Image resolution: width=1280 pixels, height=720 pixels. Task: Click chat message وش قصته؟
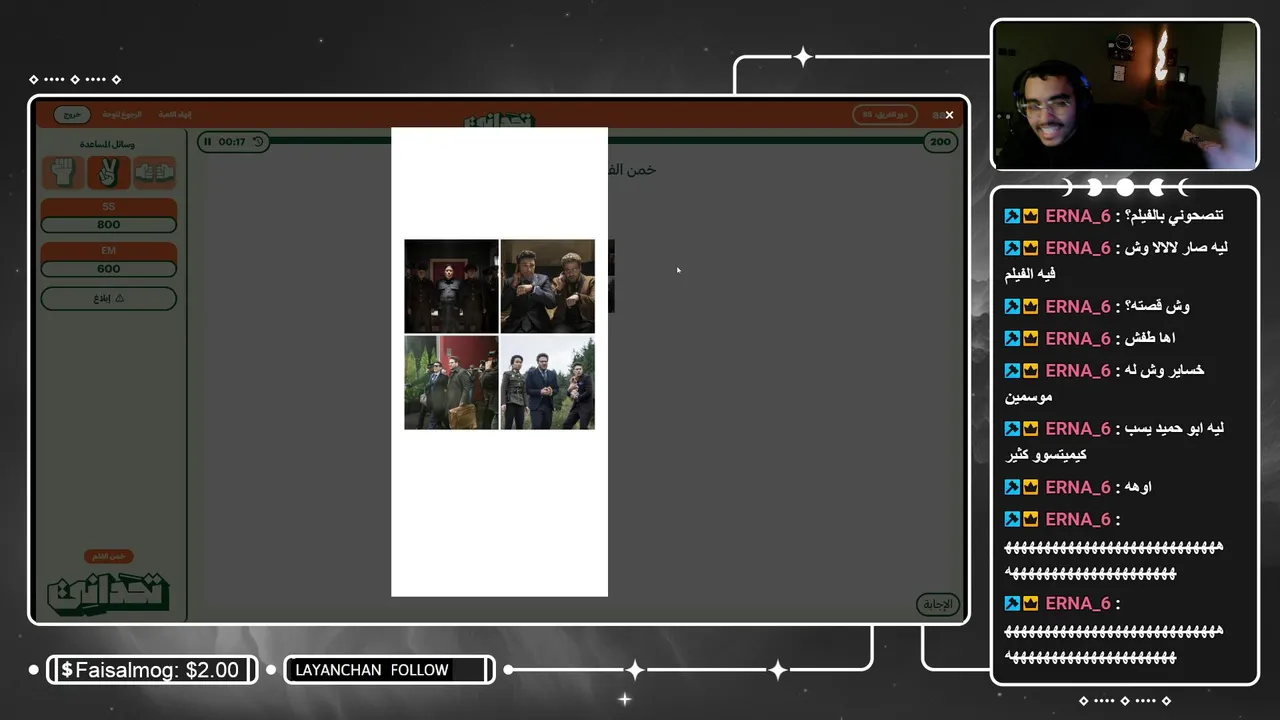point(1157,307)
